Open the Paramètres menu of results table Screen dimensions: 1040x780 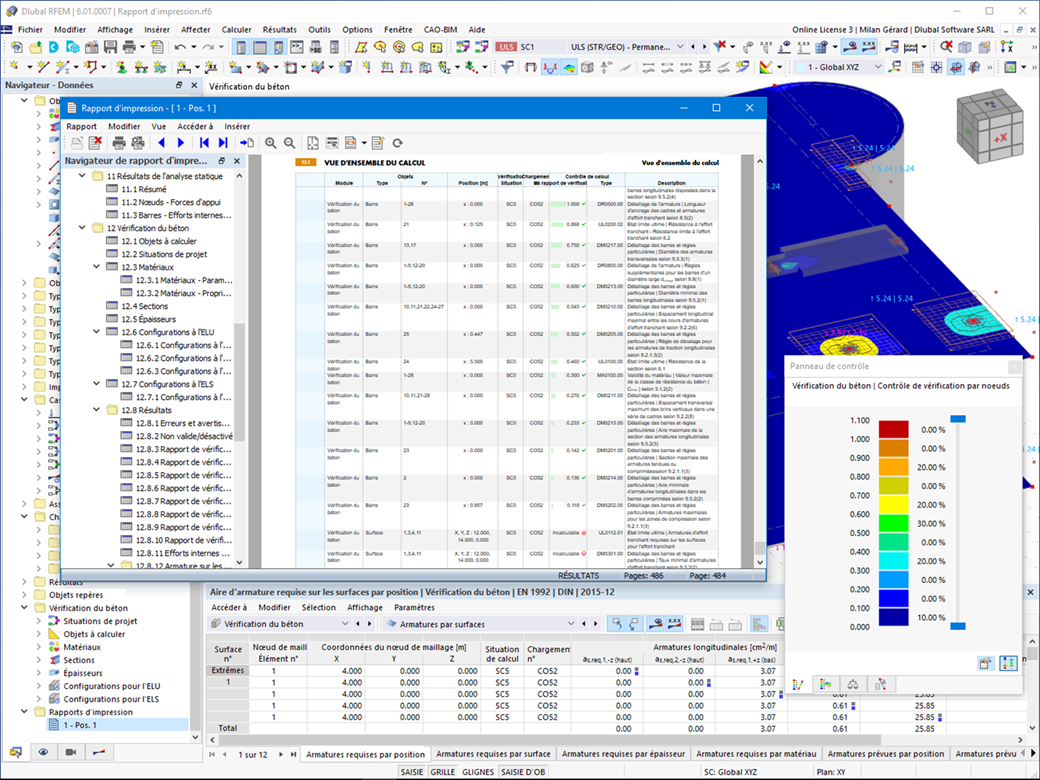pos(415,608)
